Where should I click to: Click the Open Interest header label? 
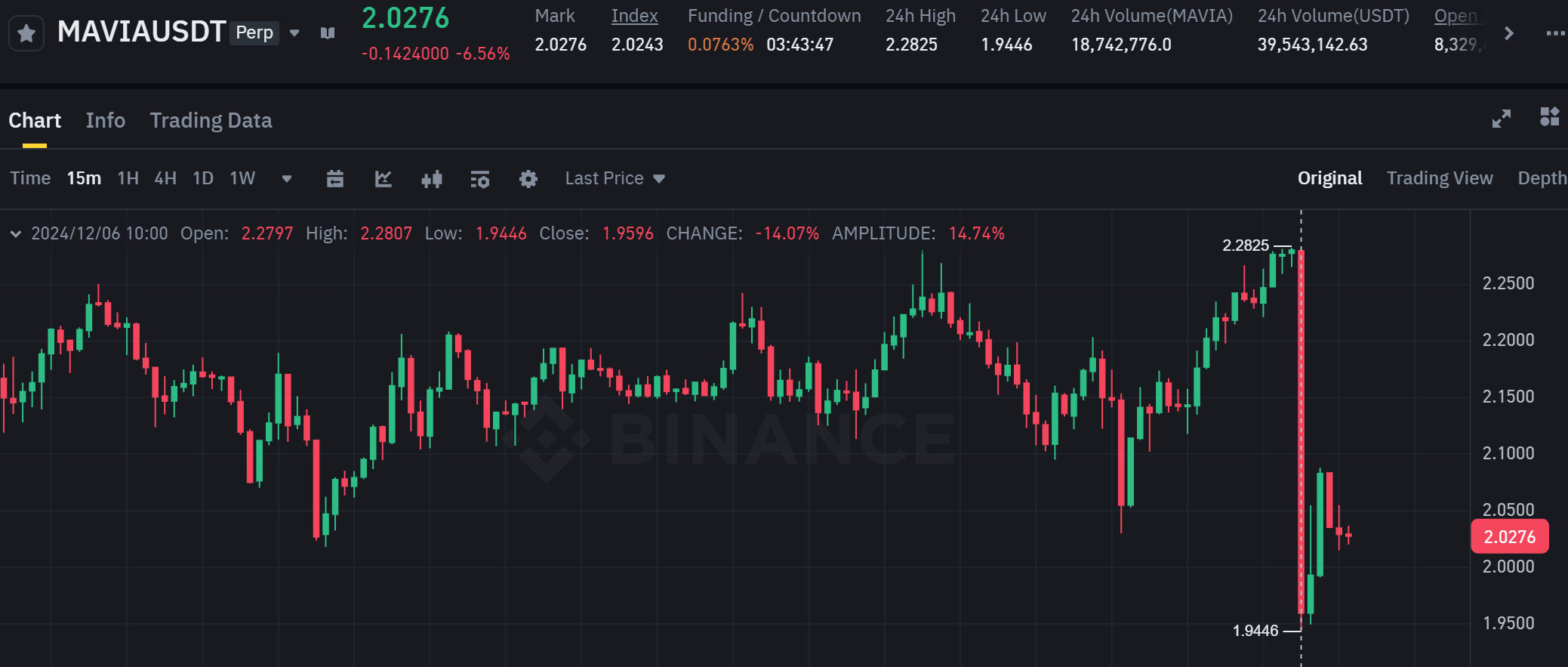(1459, 16)
